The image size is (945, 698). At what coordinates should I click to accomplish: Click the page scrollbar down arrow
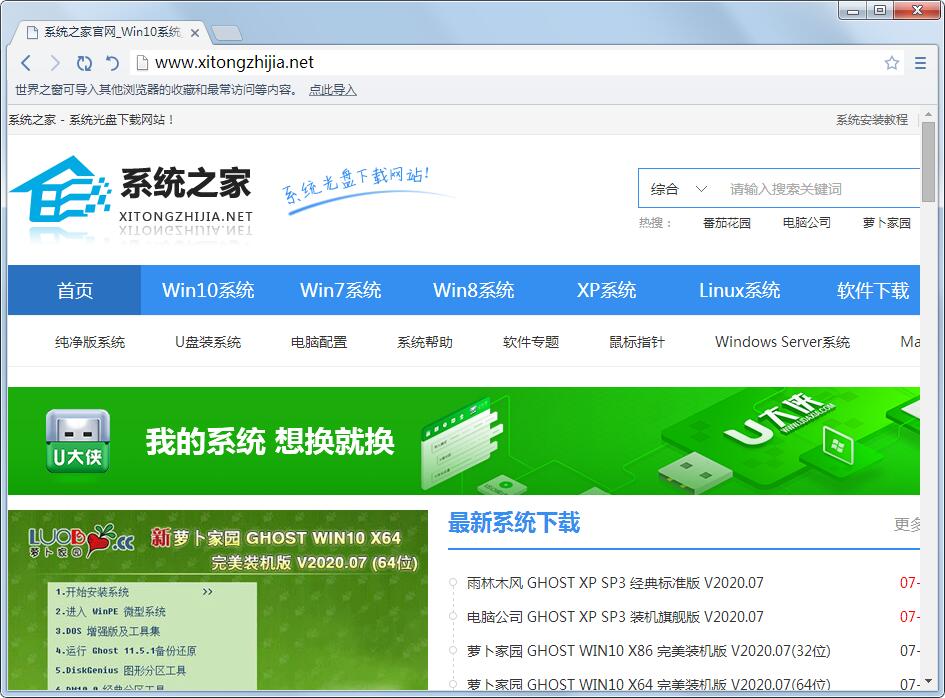point(928,682)
